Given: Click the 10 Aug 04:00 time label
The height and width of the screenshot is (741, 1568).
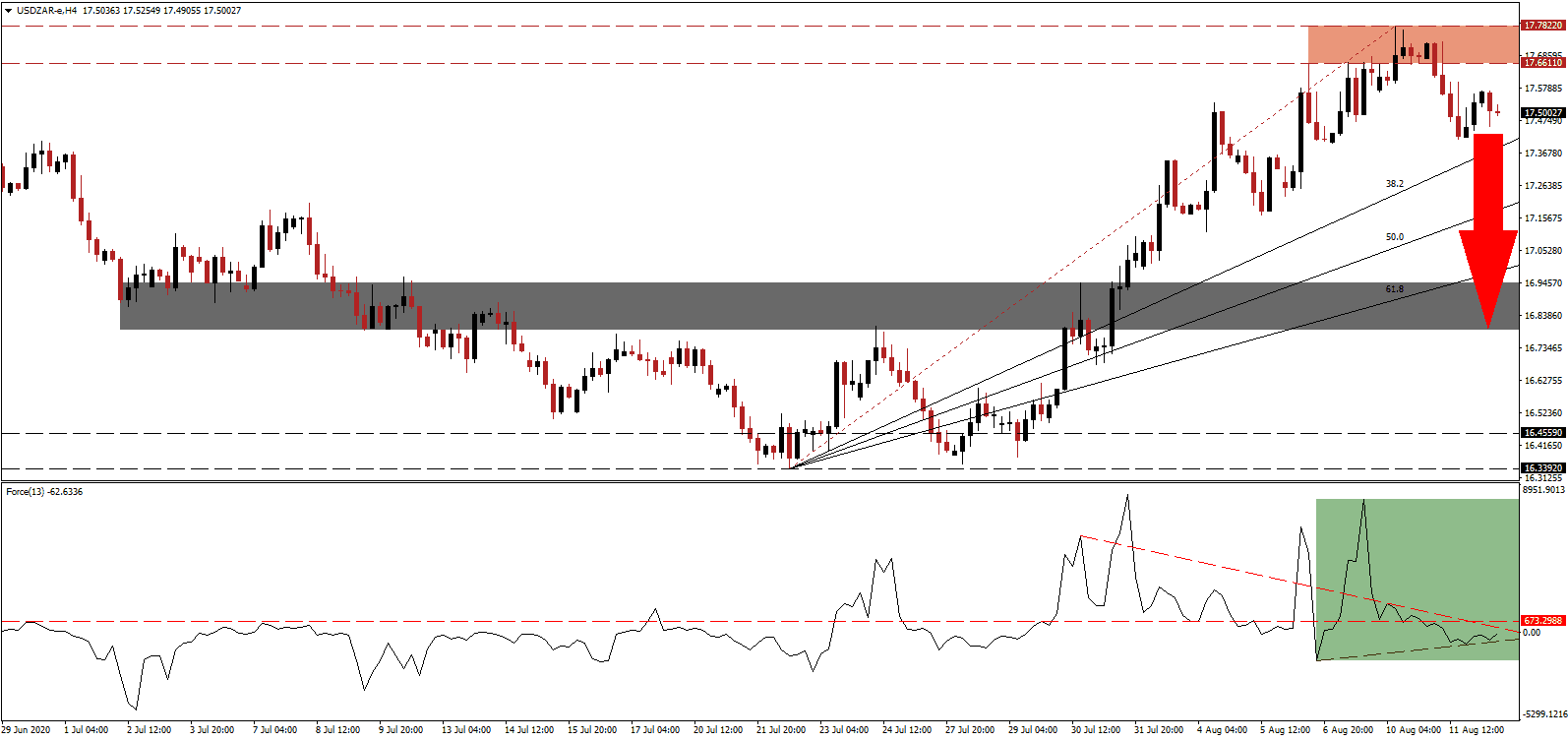Looking at the screenshot, I should [x=1413, y=730].
